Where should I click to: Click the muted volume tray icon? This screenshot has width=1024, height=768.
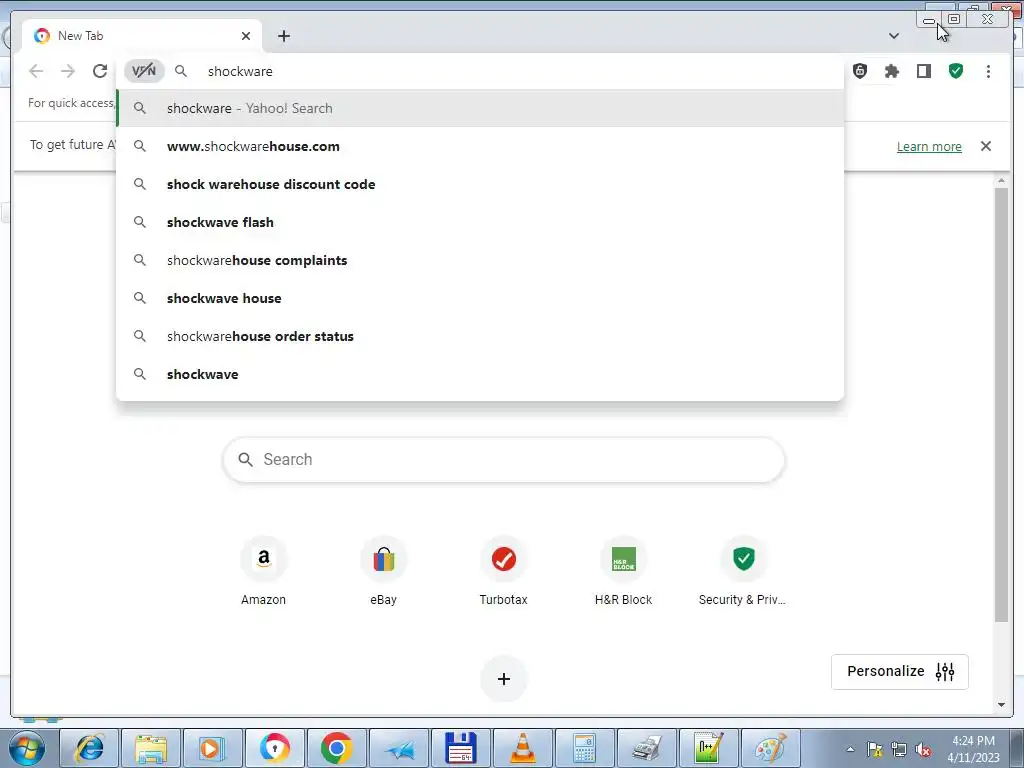[x=923, y=749]
